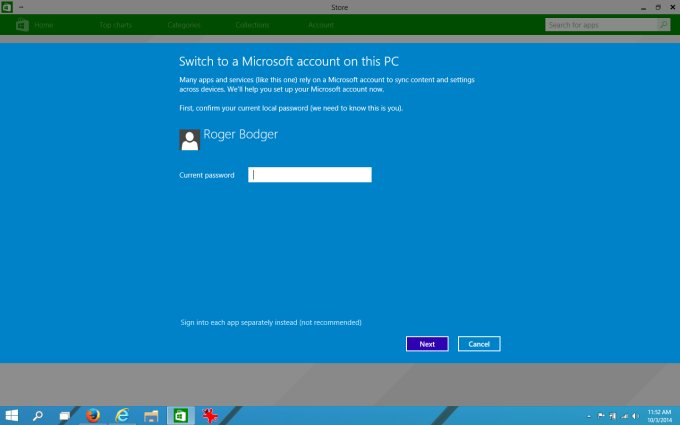Open File Explorer from the taskbar
680x425 pixels.
151,416
